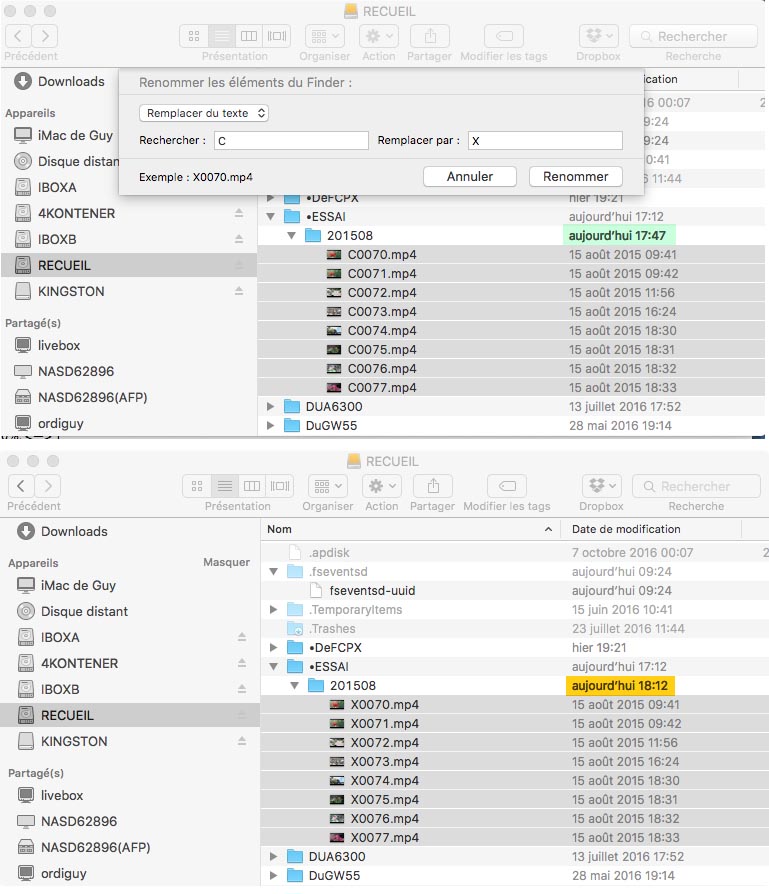Switch bottom window to Cover Flow view
This screenshot has height=894, width=769.
click(x=279, y=486)
